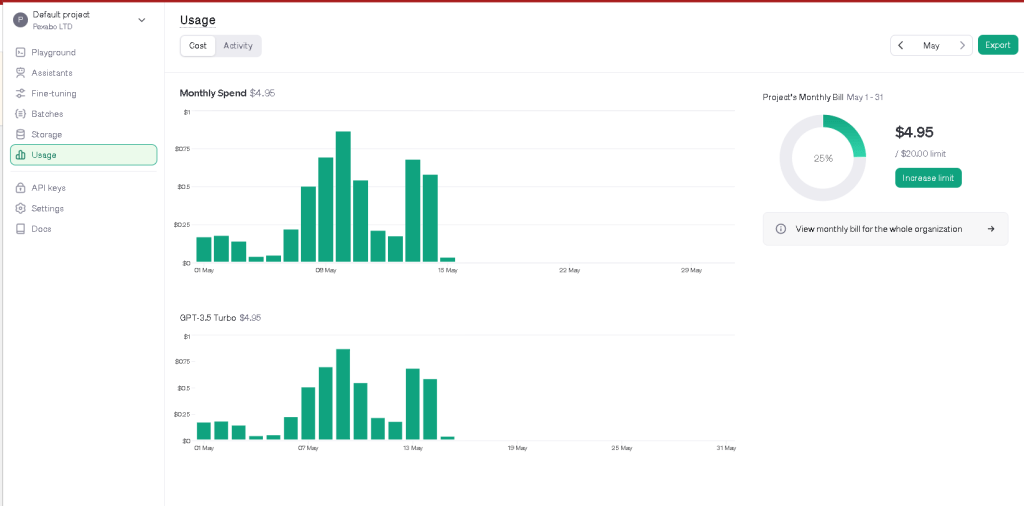This screenshot has height=506, width=1024.
Task: Open Docs from the sidebar
Action: [84, 229]
